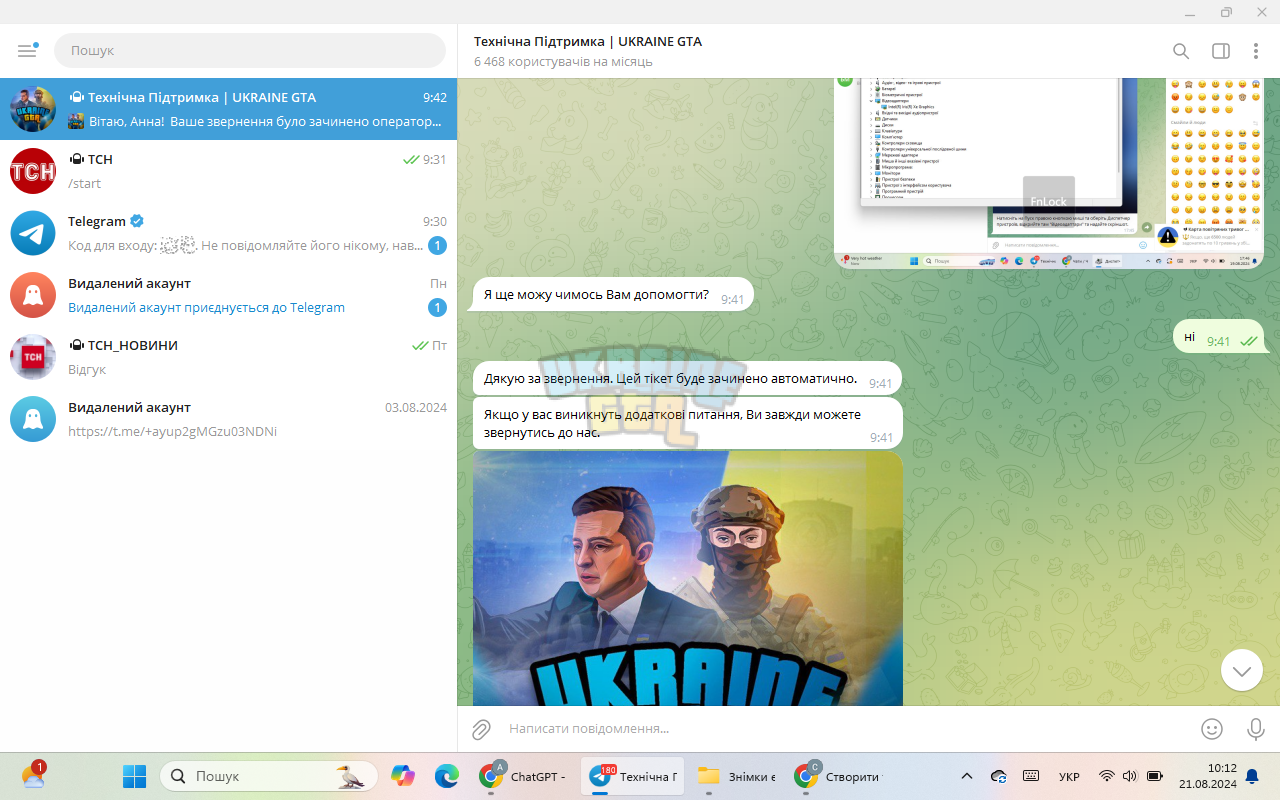Launch Copilot from the taskbar
Image resolution: width=1280 pixels, height=800 pixels.
pos(403,776)
